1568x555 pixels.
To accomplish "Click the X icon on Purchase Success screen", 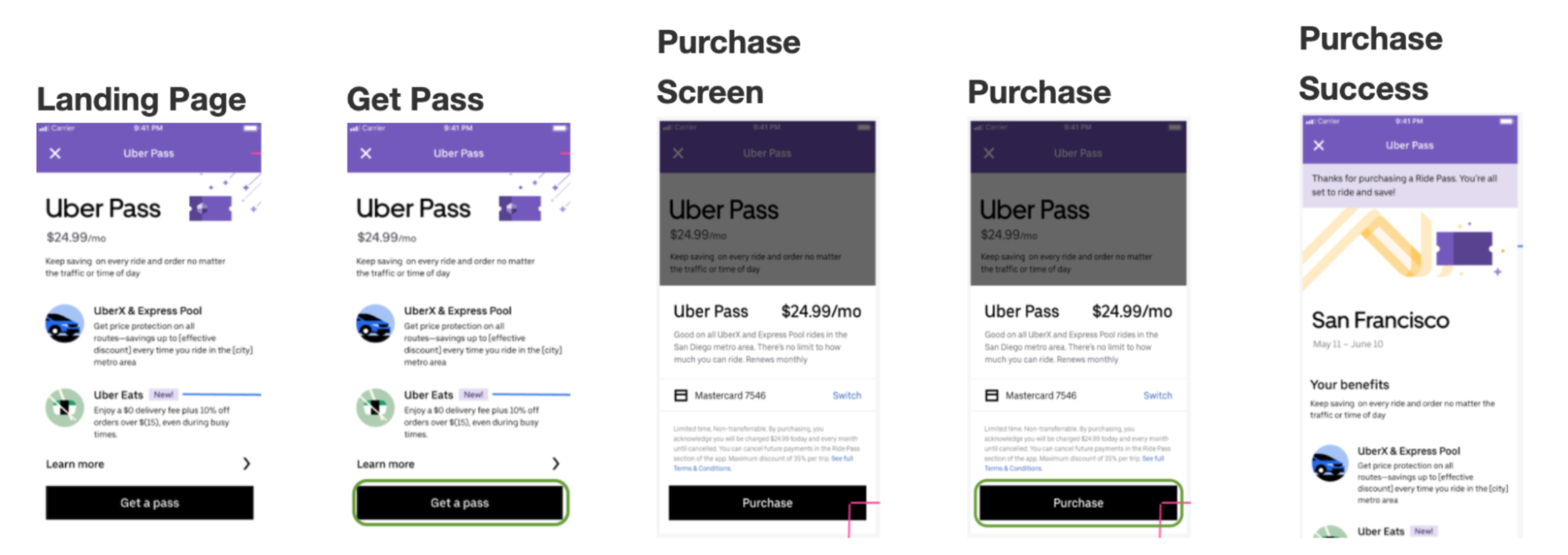I will [x=1319, y=146].
